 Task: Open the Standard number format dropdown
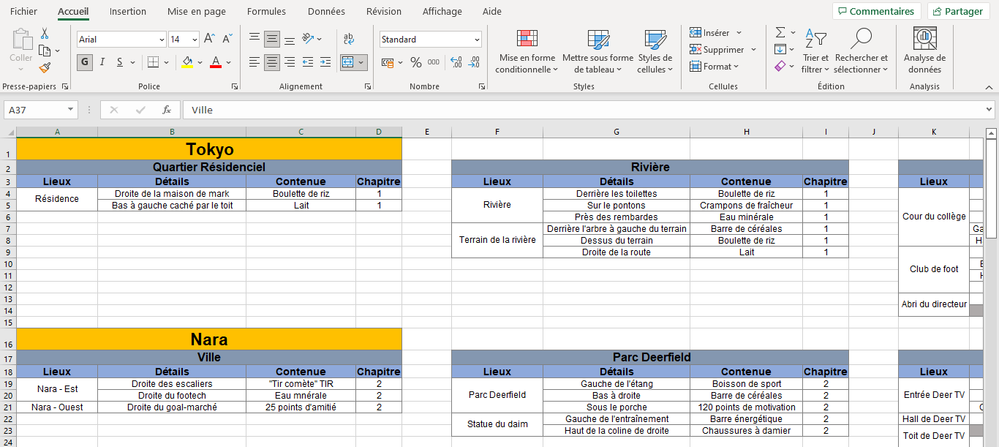tap(477, 39)
